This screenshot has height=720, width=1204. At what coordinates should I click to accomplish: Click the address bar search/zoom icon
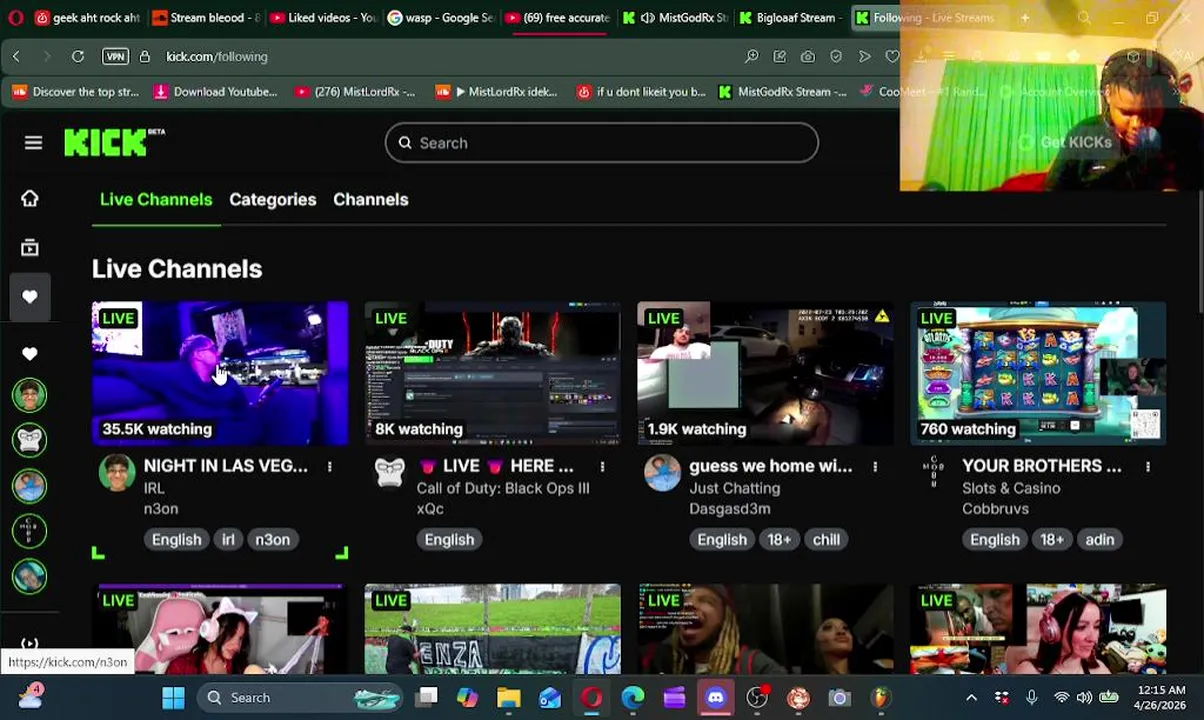pyautogui.click(x=751, y=57)
